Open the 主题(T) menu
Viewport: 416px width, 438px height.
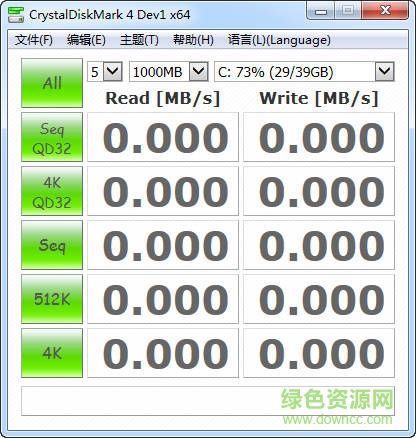click(139, 40)
